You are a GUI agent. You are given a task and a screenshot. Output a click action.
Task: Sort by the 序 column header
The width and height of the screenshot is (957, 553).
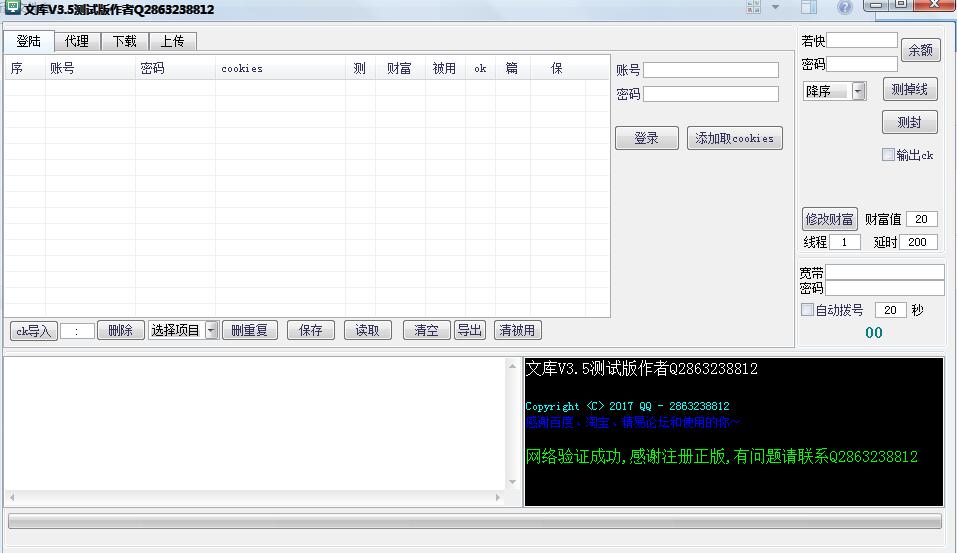[x=25, y=68]
